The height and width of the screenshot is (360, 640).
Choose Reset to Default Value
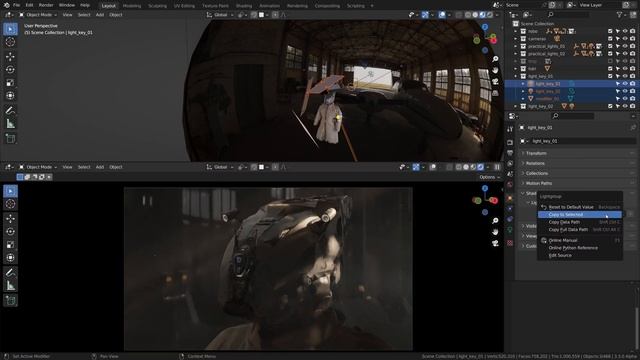coord(580,207)
